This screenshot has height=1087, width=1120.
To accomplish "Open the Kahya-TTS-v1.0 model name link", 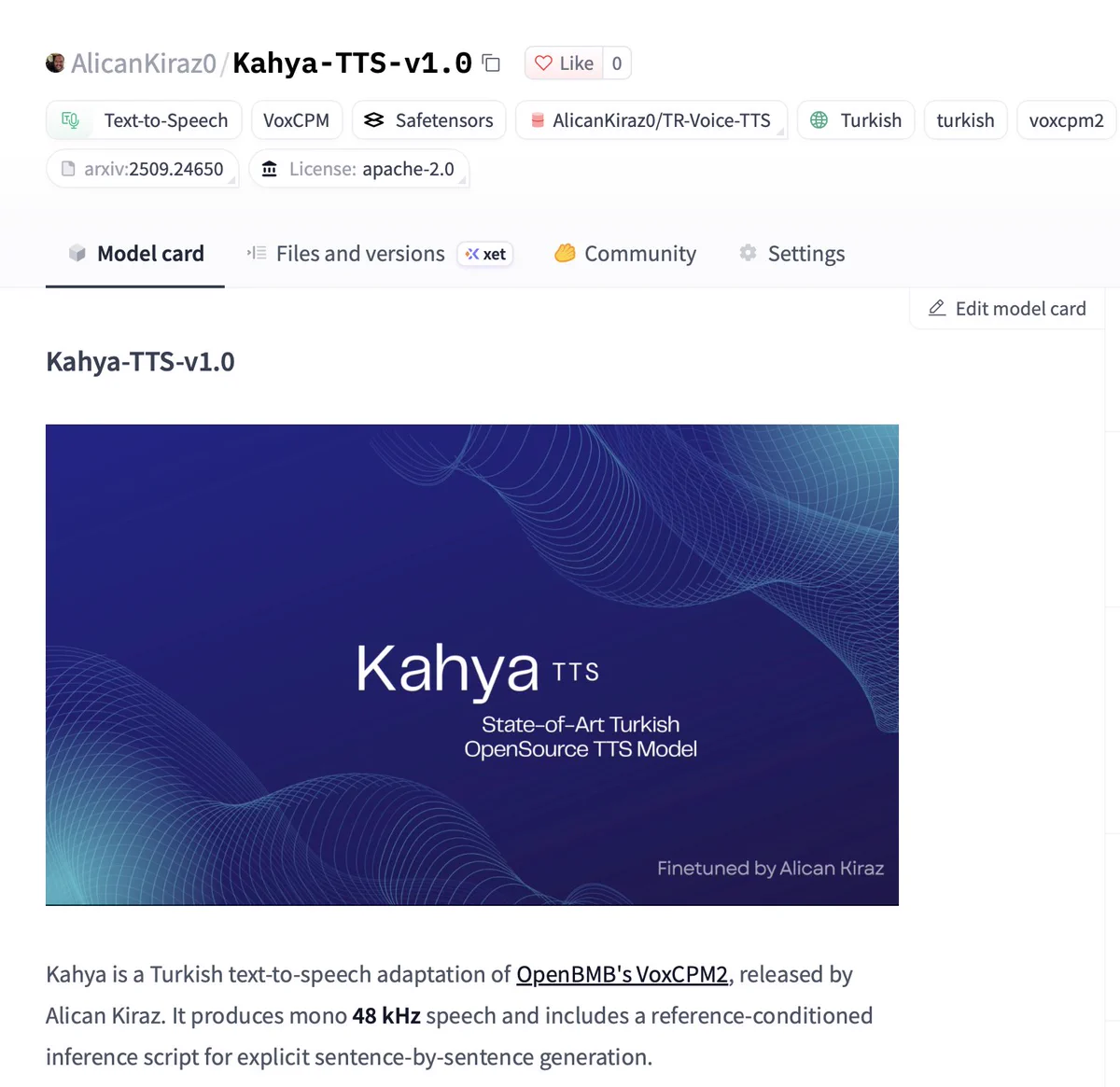I will click(x=352, y=63).
